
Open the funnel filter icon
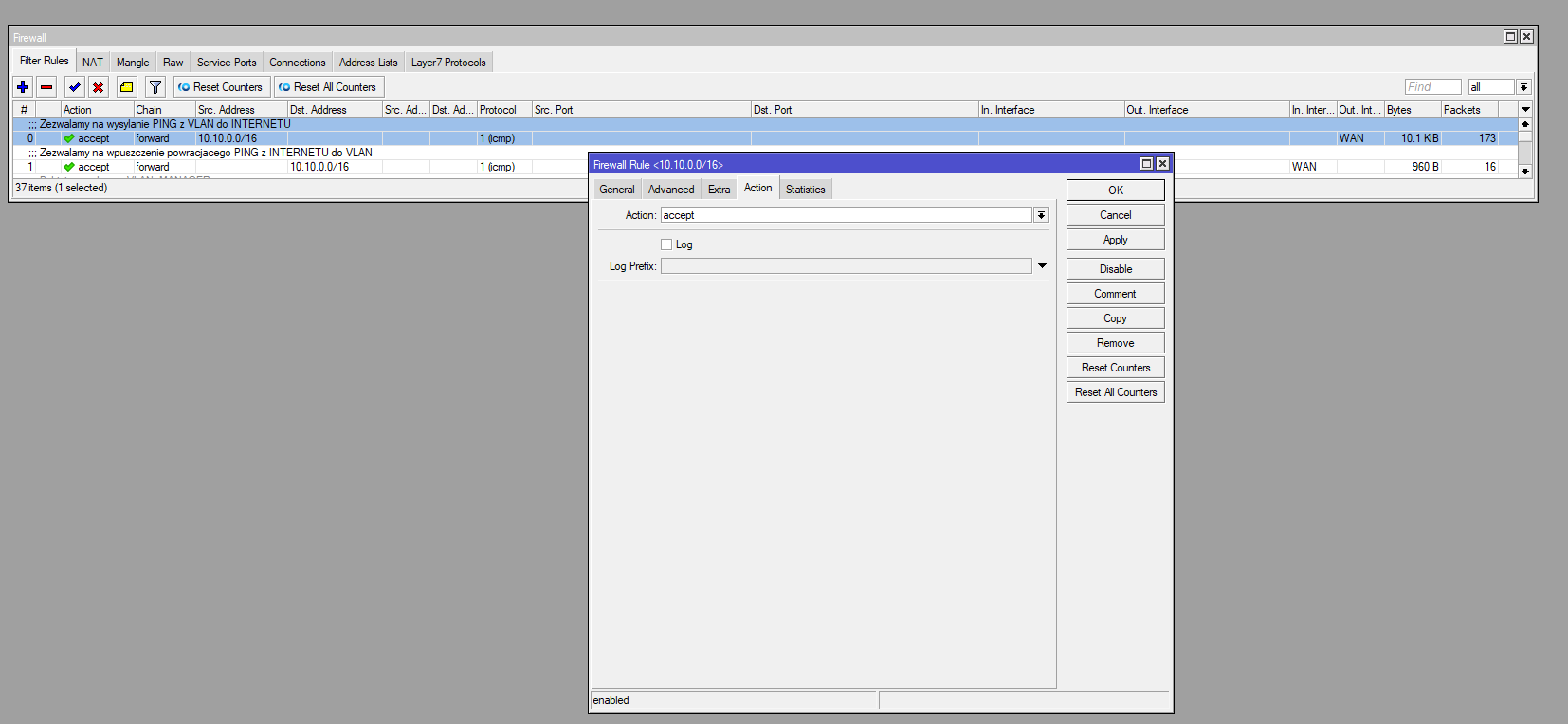tap(155, 87)
